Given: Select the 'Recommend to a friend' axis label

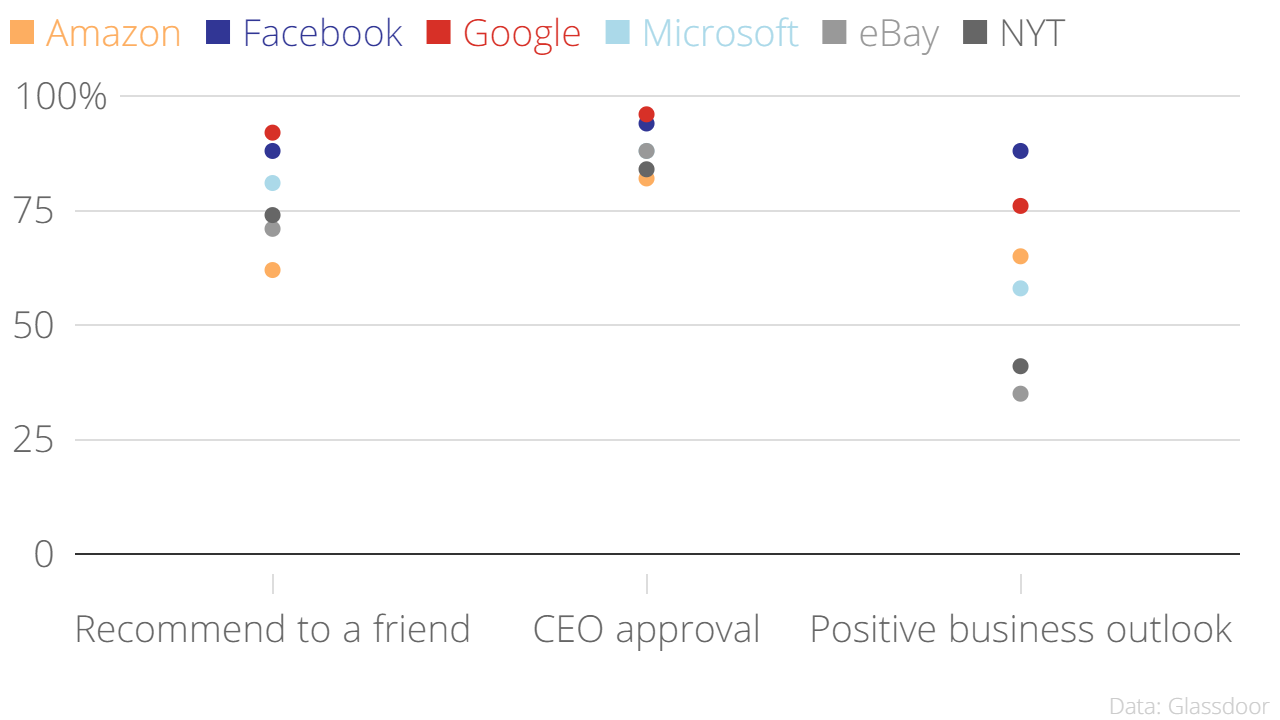Looking at the screenshot, I should (x=272, y=629).
